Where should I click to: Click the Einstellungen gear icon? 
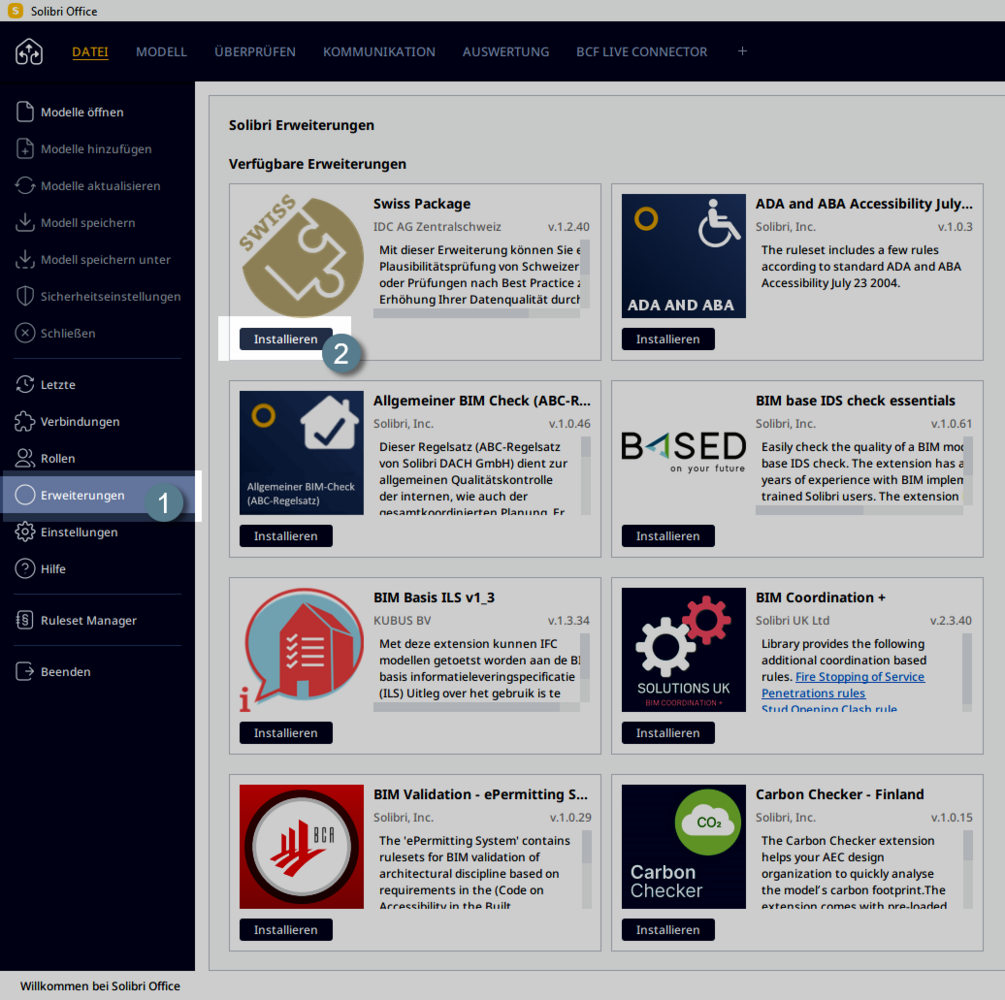pos(24,531)
